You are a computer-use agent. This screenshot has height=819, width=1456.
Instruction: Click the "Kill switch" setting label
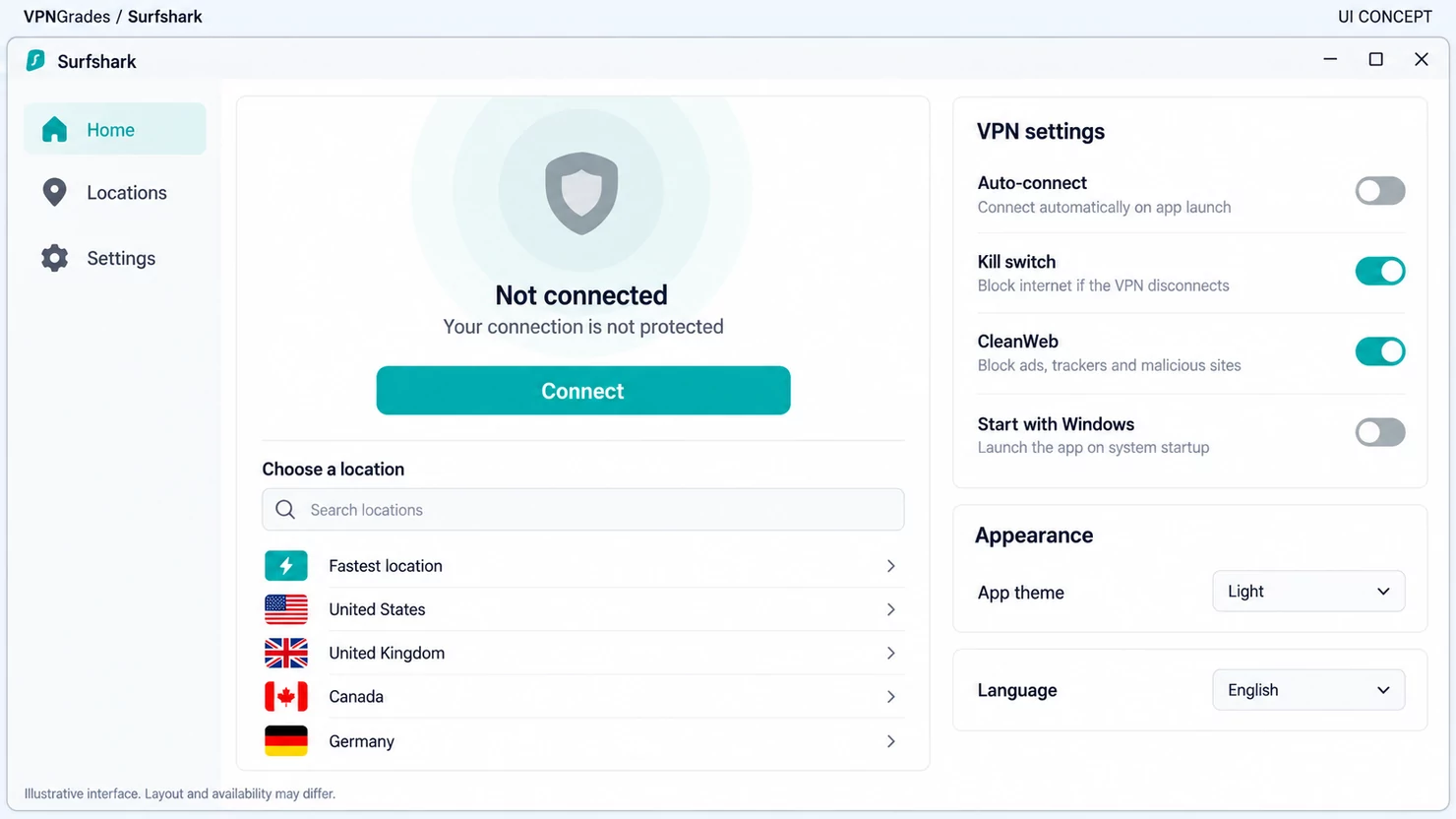click(1016, 262)
